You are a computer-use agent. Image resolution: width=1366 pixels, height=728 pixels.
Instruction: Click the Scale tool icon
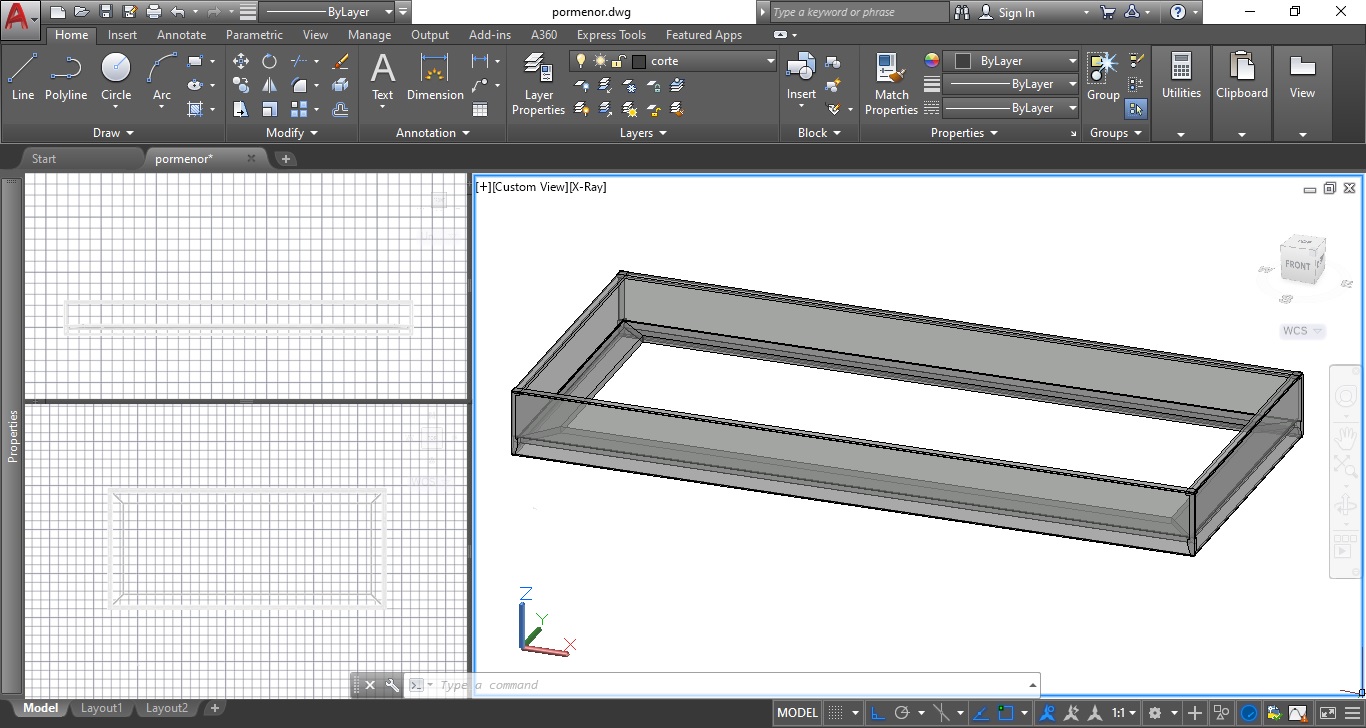(x=269, y=109)
